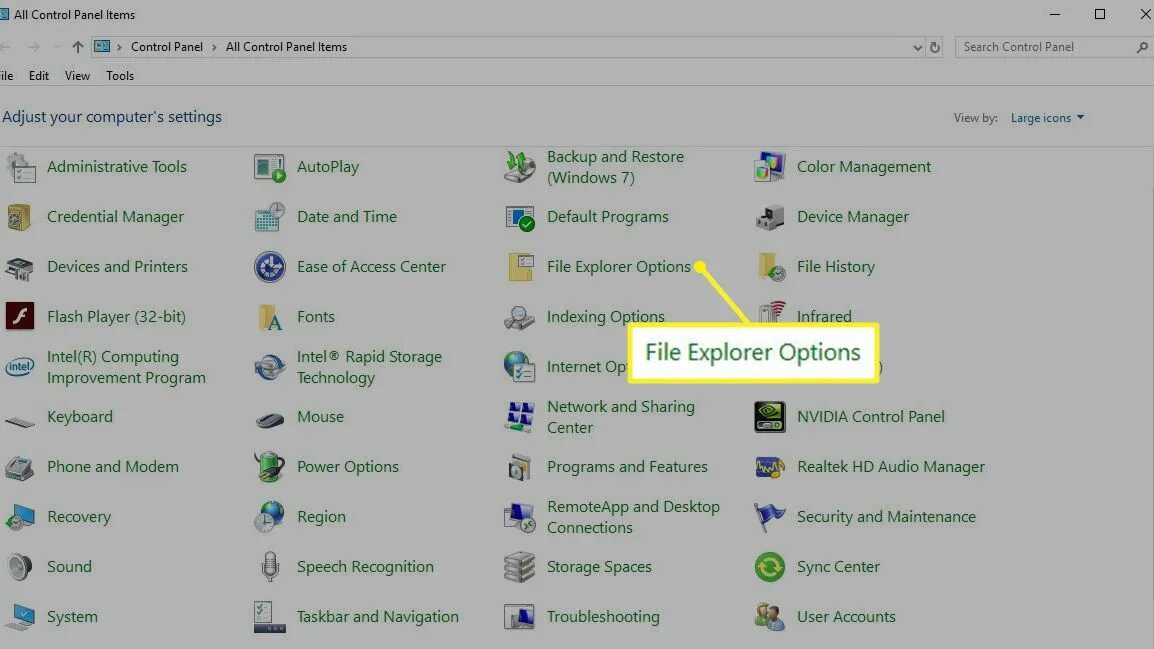Click the Forward navigation arrow
Viewport: 1154px width, 649px height.
pos(34,47)
